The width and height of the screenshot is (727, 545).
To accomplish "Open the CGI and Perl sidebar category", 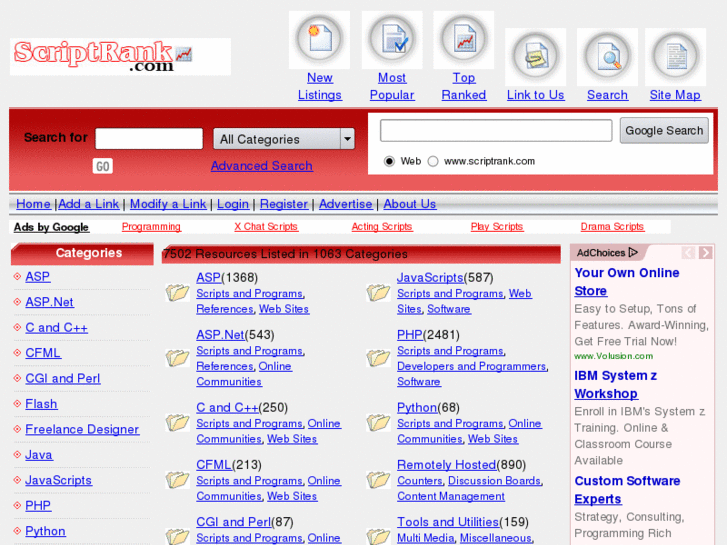I will point(63,378).
